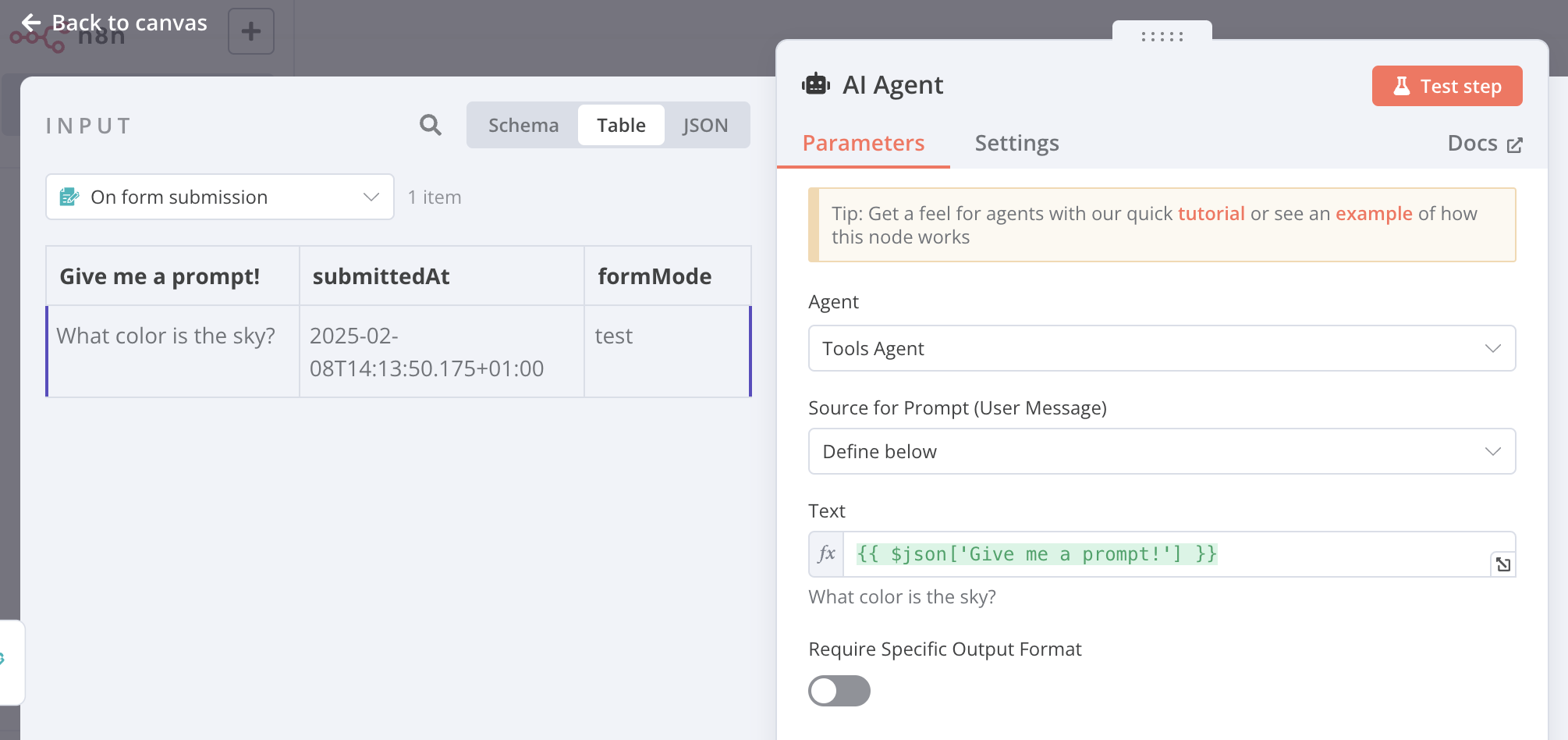Click the fx expression icon
Screen dimensions: 1568x740
pos(826,554)
